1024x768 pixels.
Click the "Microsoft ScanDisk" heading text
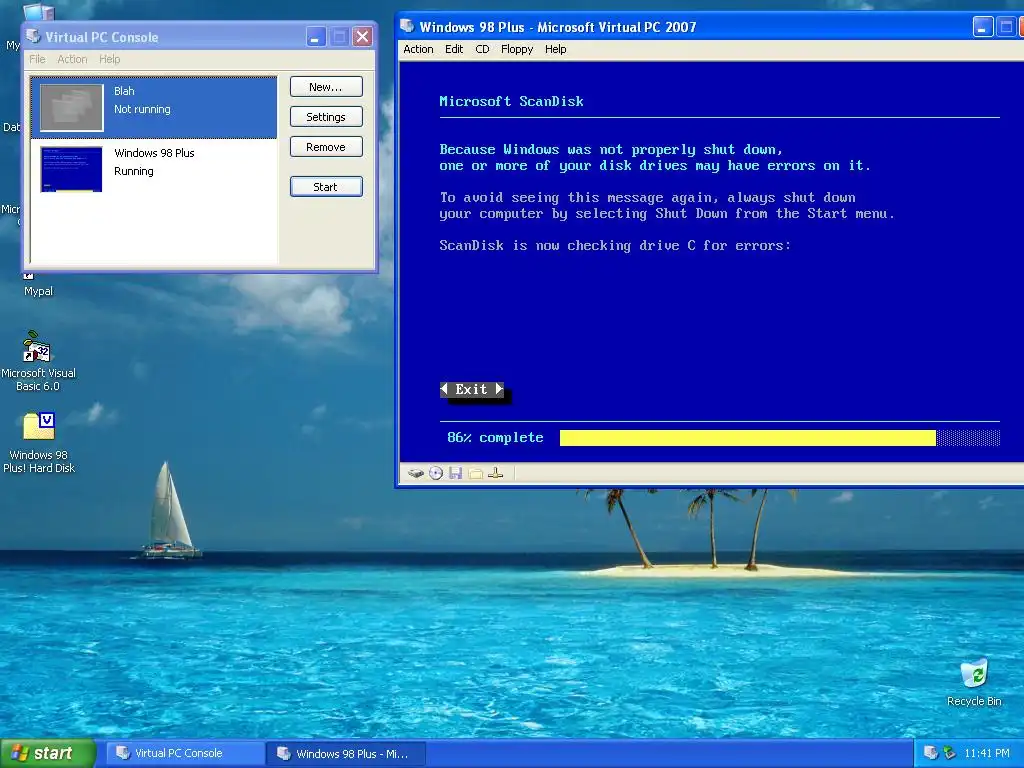point(511,101)
